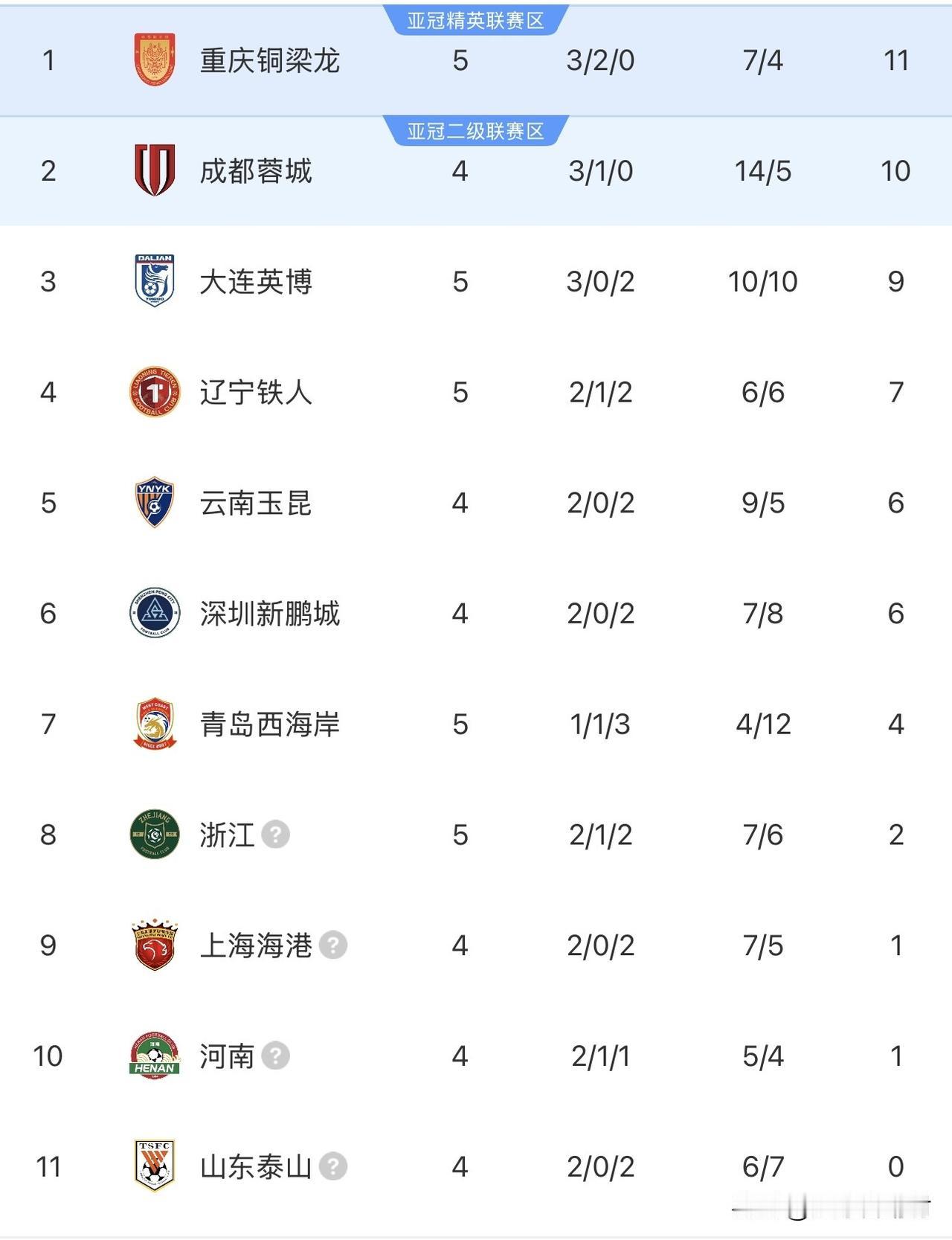Screen dimensions: 952x1240
Task: Open the 亚冠精英联赛区 zone label
Action: coord(476,21)
